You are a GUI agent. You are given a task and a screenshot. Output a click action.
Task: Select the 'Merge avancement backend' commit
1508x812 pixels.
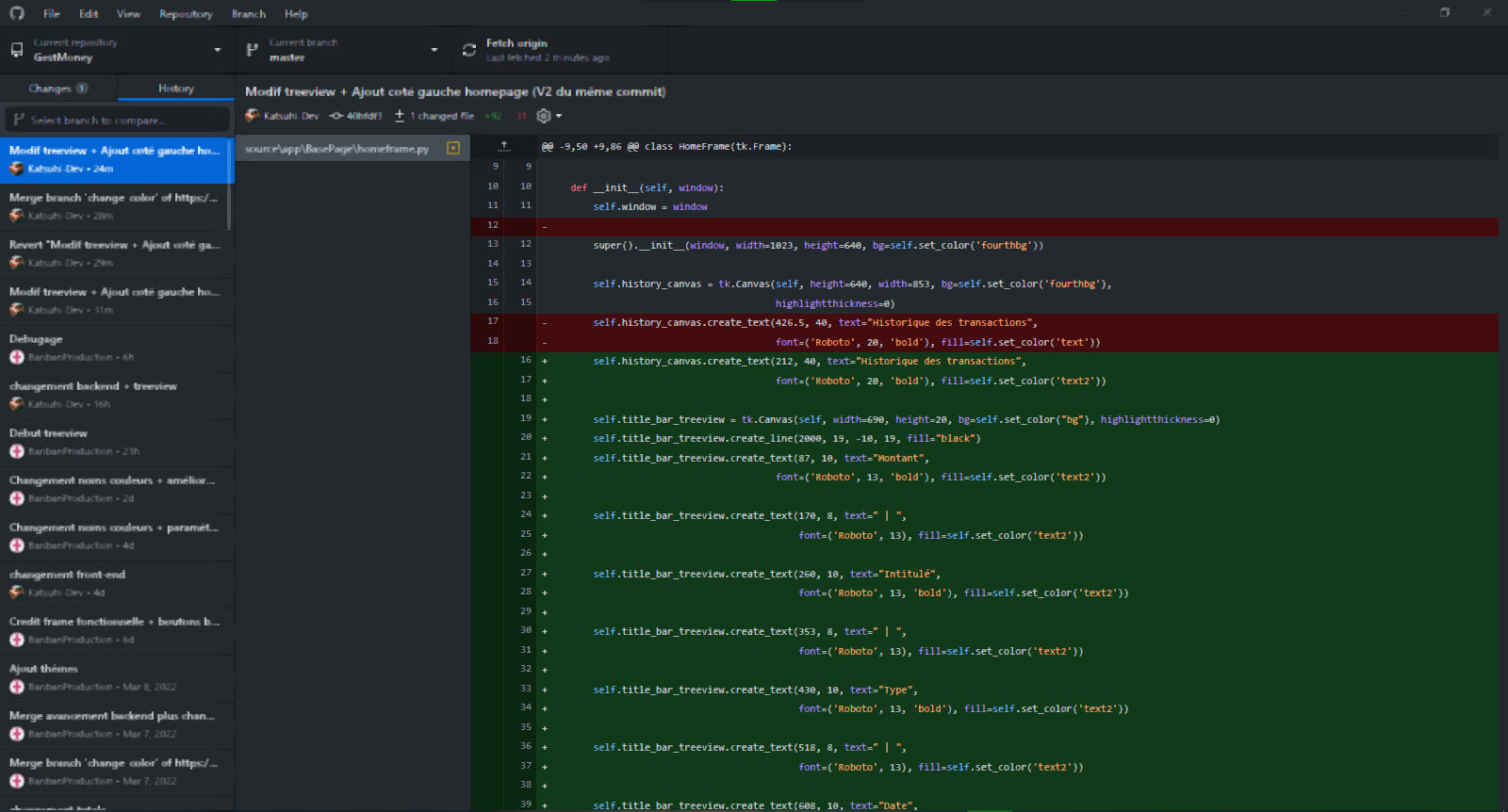click(117, 725)
